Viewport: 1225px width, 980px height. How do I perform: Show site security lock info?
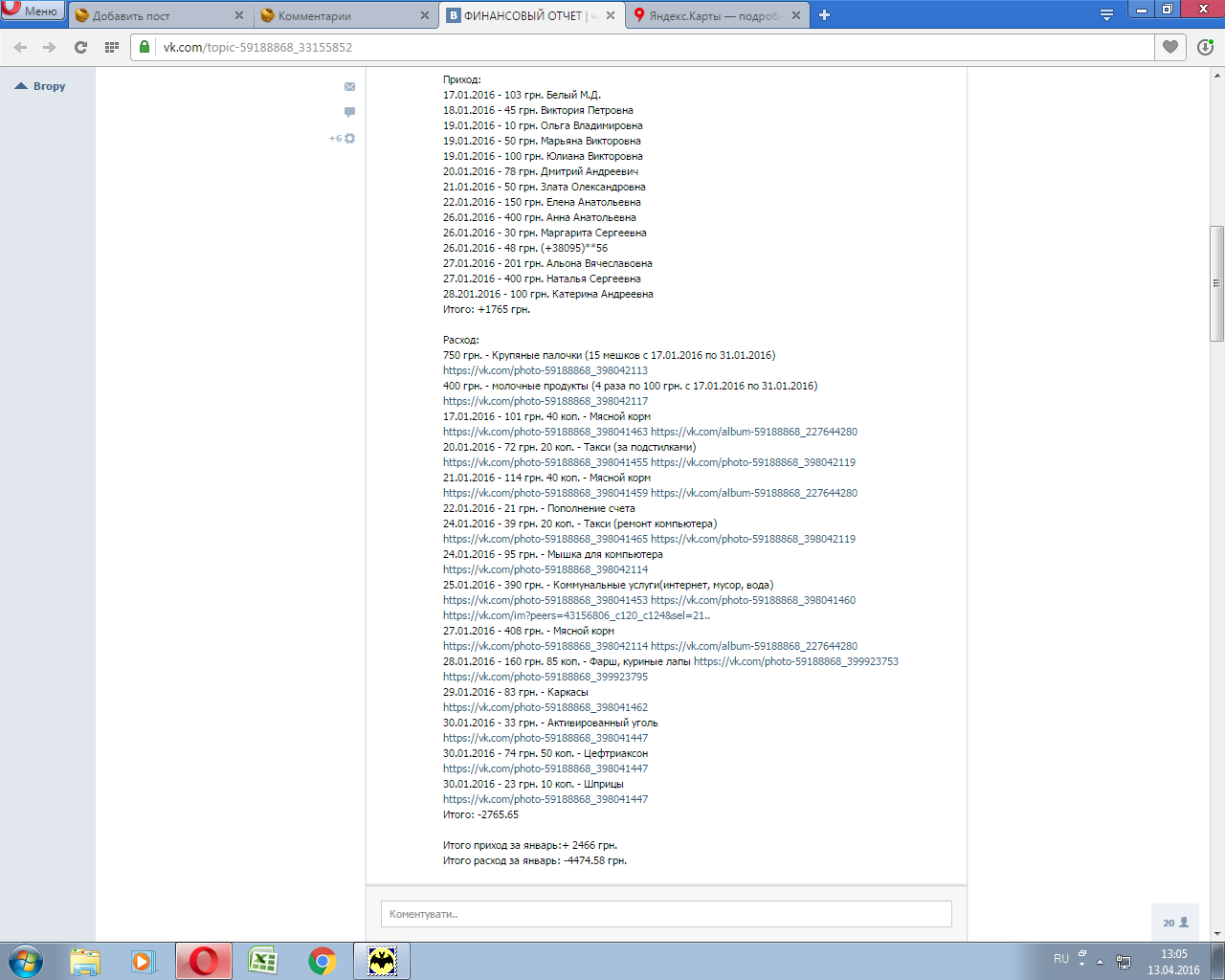pyautogui.click(x=145, y=47)
